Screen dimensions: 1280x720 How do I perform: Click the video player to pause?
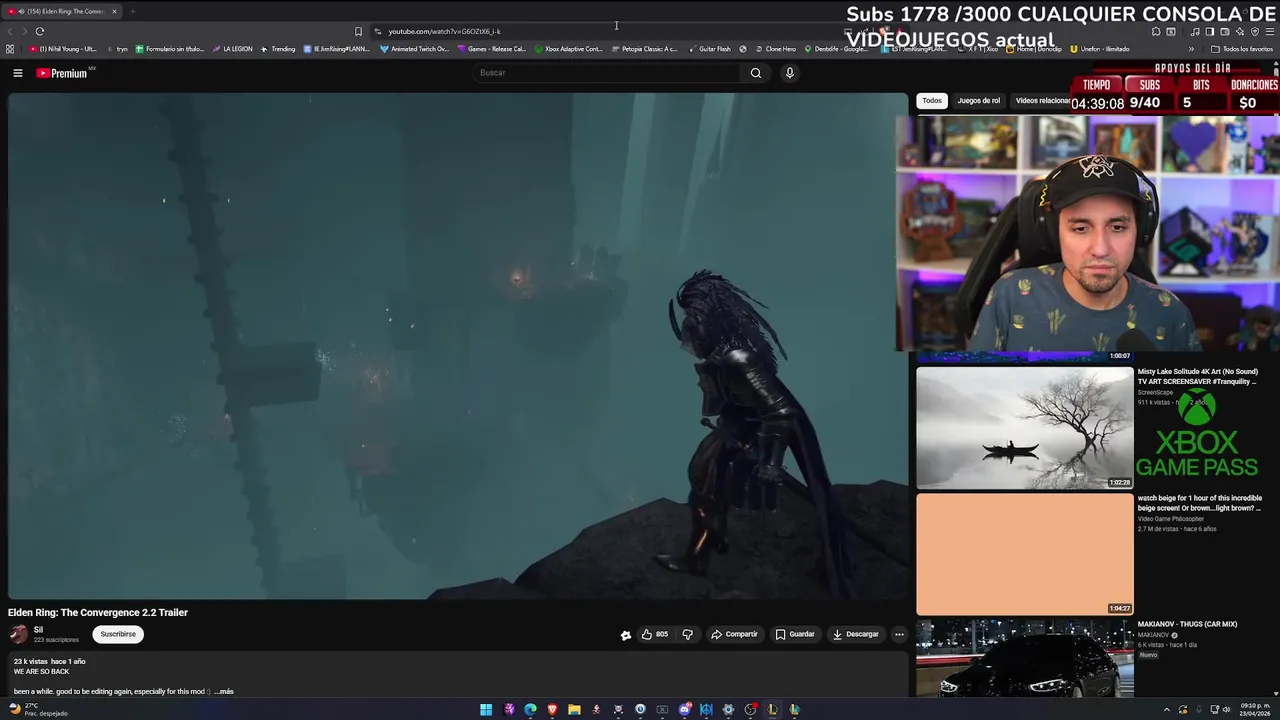point(458,346)
